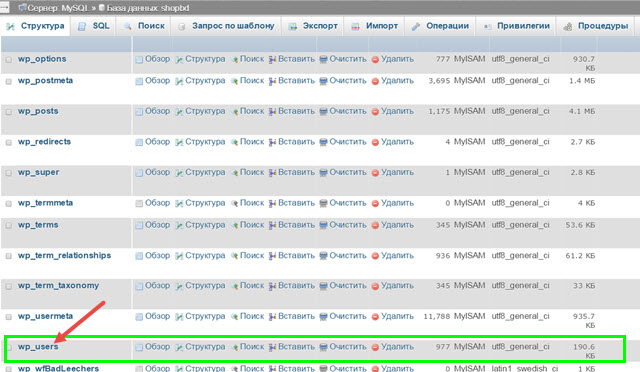This screenshot has width=640, height=372.
Task: Click the Структура icon for wp_options
Action: coord(179,60)
